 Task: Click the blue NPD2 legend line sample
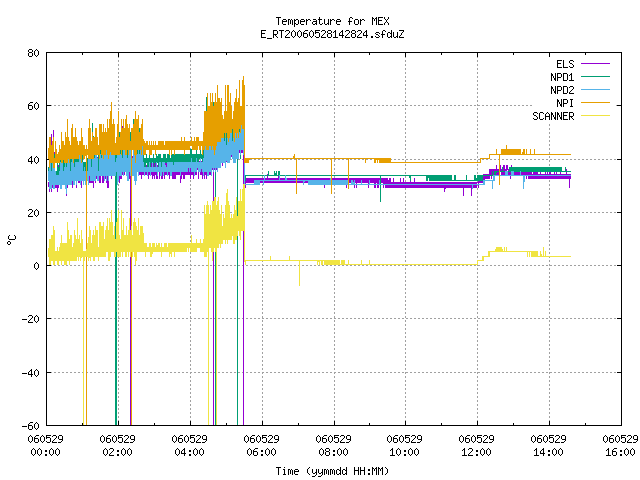(x=595, y=89)
